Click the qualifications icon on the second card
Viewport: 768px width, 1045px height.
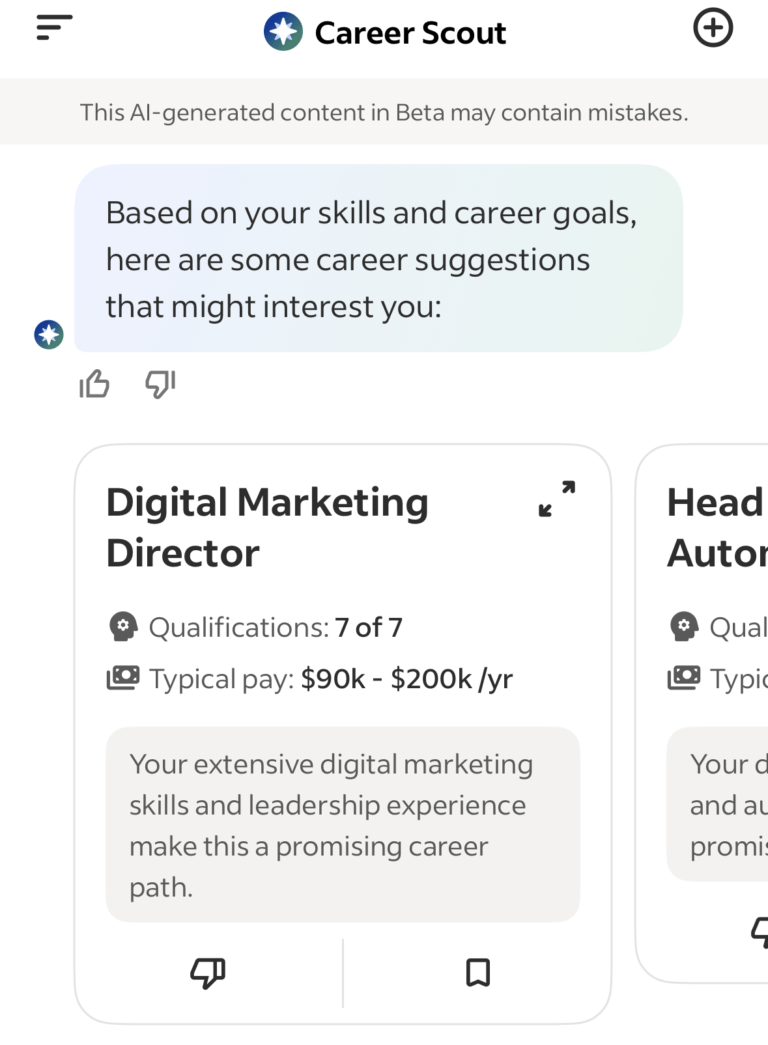pos(684,627)
